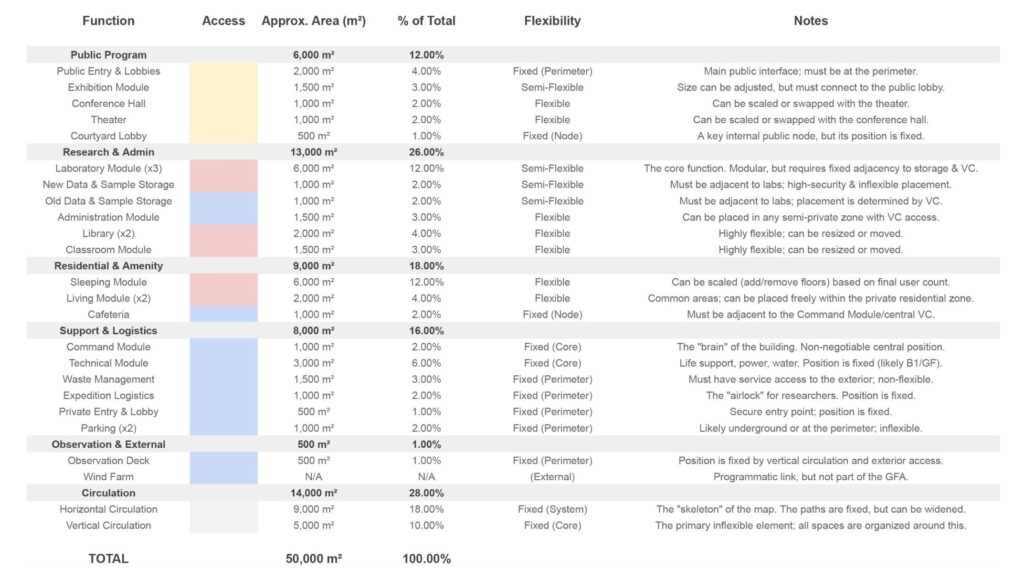Click the Access column header
This screenshot has width=1024, height=580.
coord(223,21)
